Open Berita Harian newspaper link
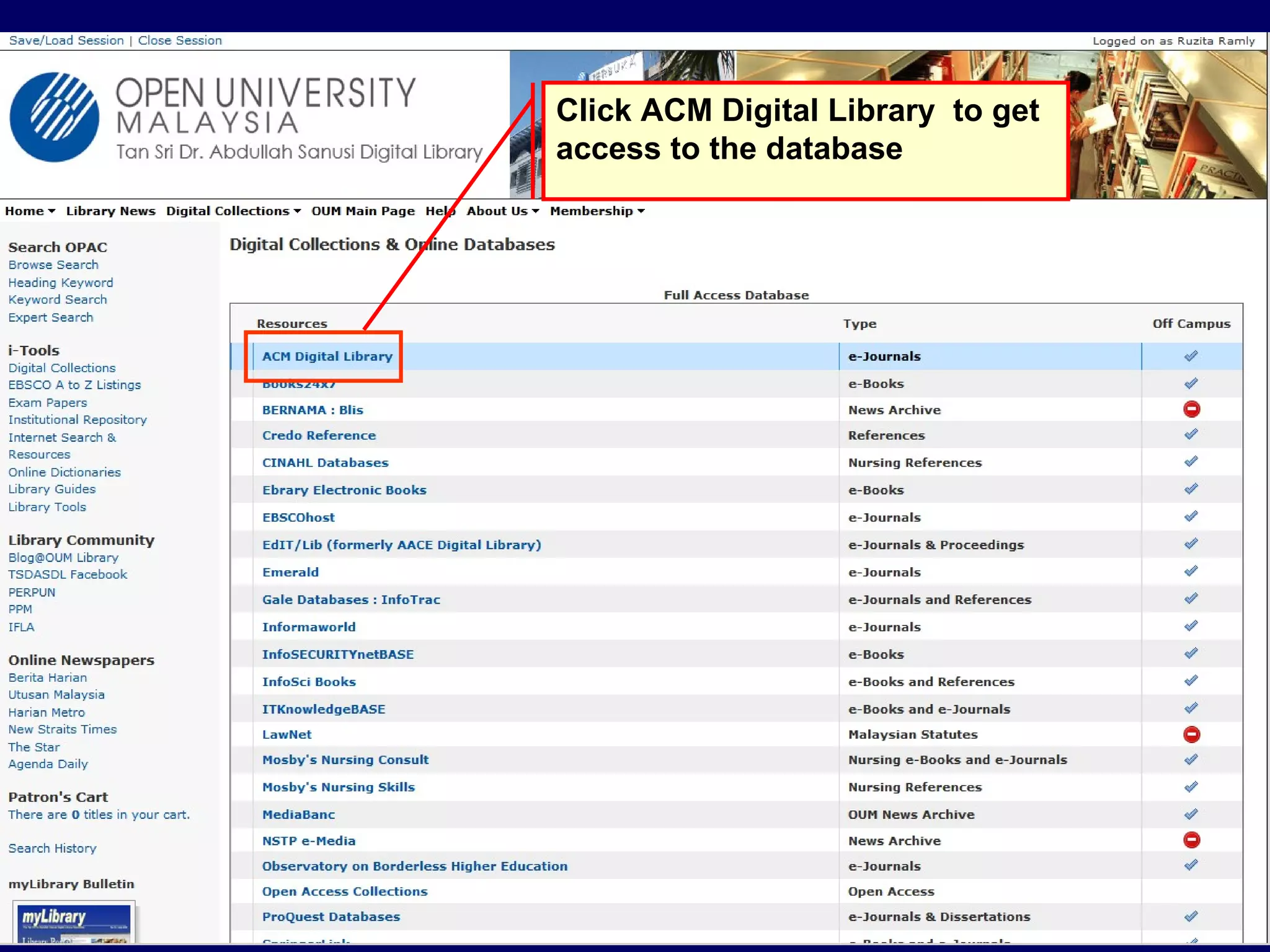Screen dimensions: 1270x952 48,677
